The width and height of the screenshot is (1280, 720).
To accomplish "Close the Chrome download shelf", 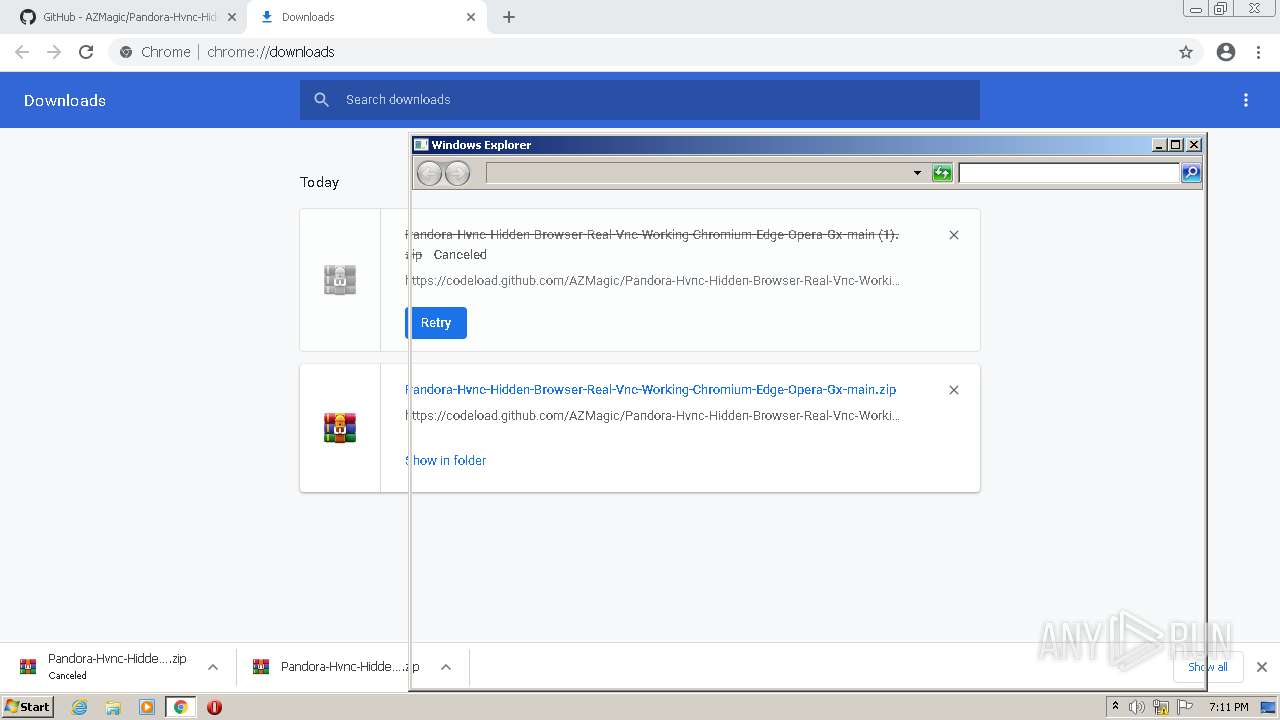I will [x=1262, y=667].
